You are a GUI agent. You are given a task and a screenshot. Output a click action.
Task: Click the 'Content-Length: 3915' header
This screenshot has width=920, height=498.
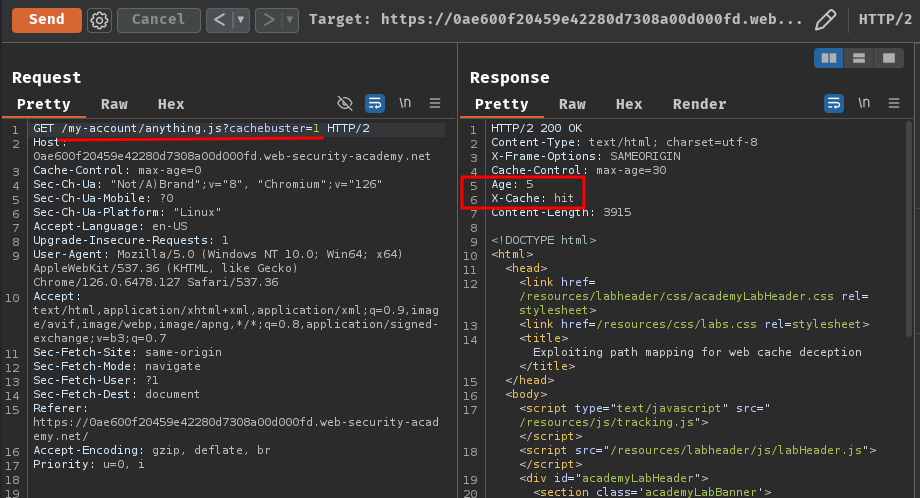tap(561, 212)
